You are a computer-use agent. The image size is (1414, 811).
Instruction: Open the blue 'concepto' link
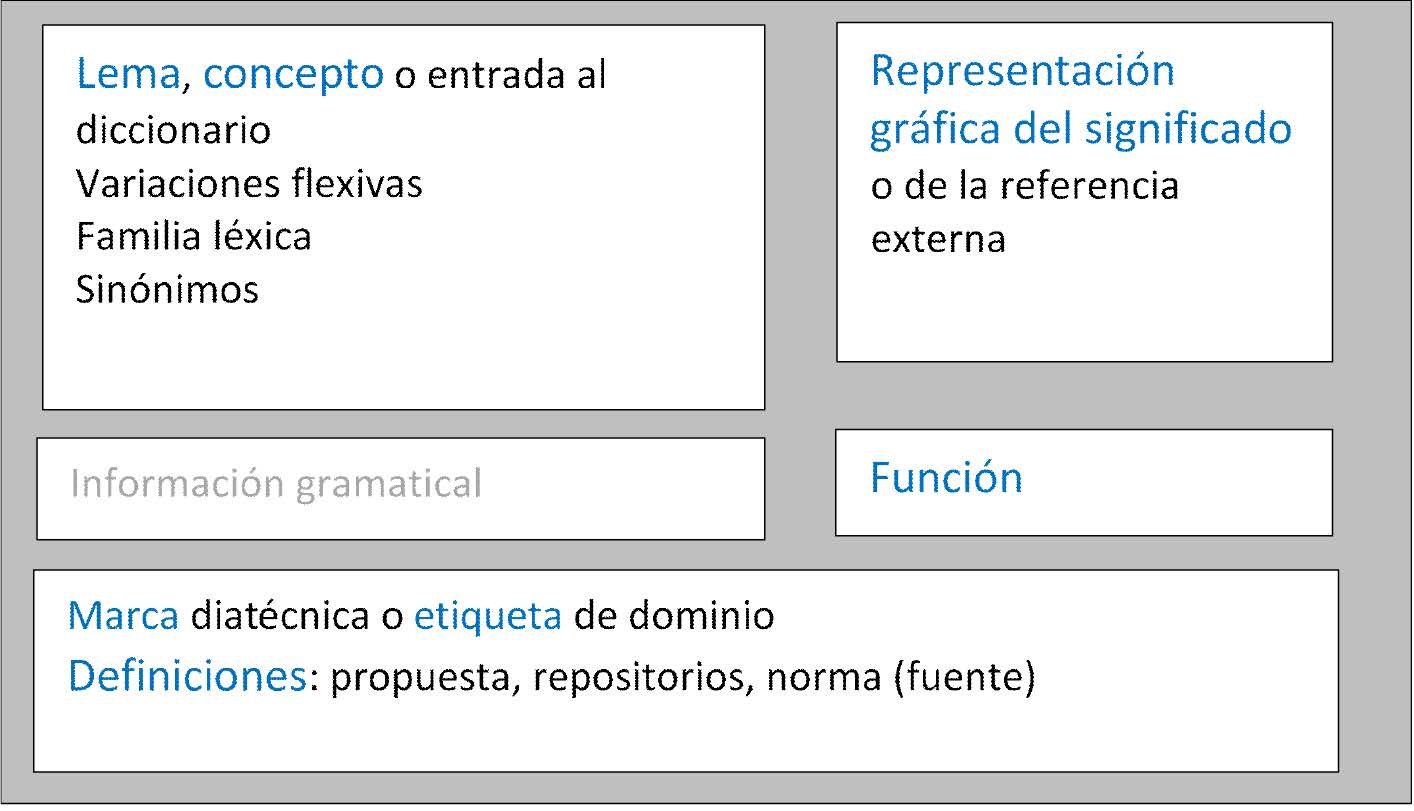click(293, 75)
